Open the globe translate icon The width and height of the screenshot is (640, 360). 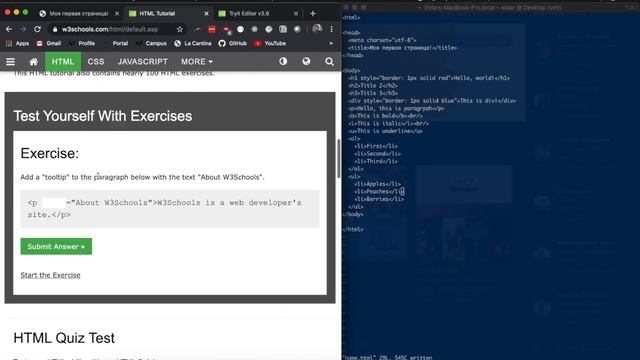[x=306, y=61]
